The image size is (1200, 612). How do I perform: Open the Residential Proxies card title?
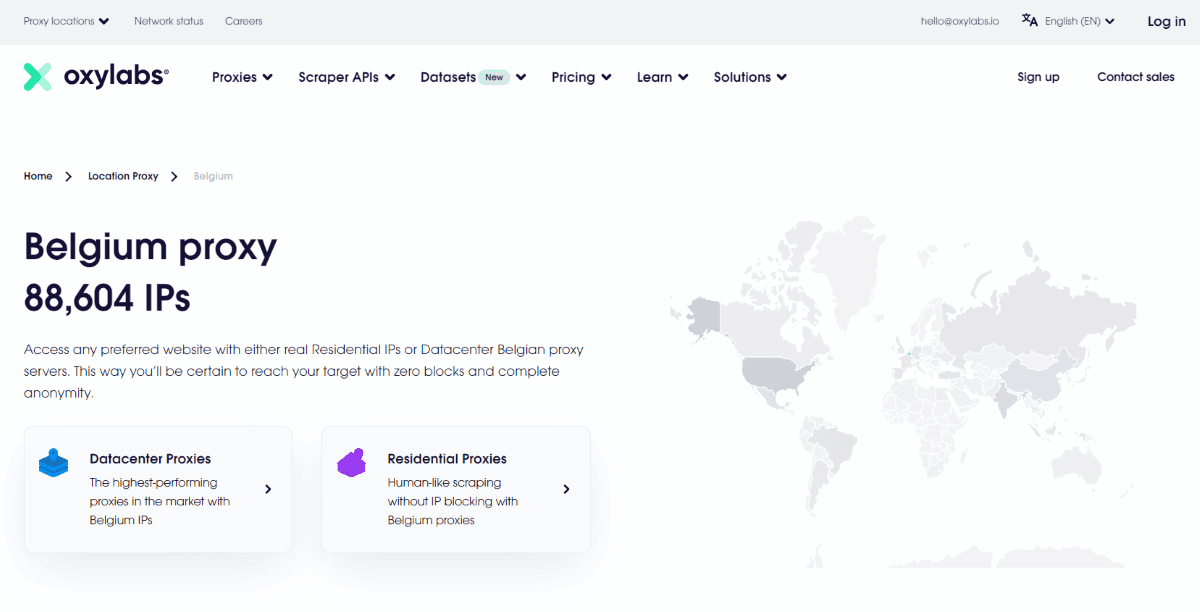447,459
